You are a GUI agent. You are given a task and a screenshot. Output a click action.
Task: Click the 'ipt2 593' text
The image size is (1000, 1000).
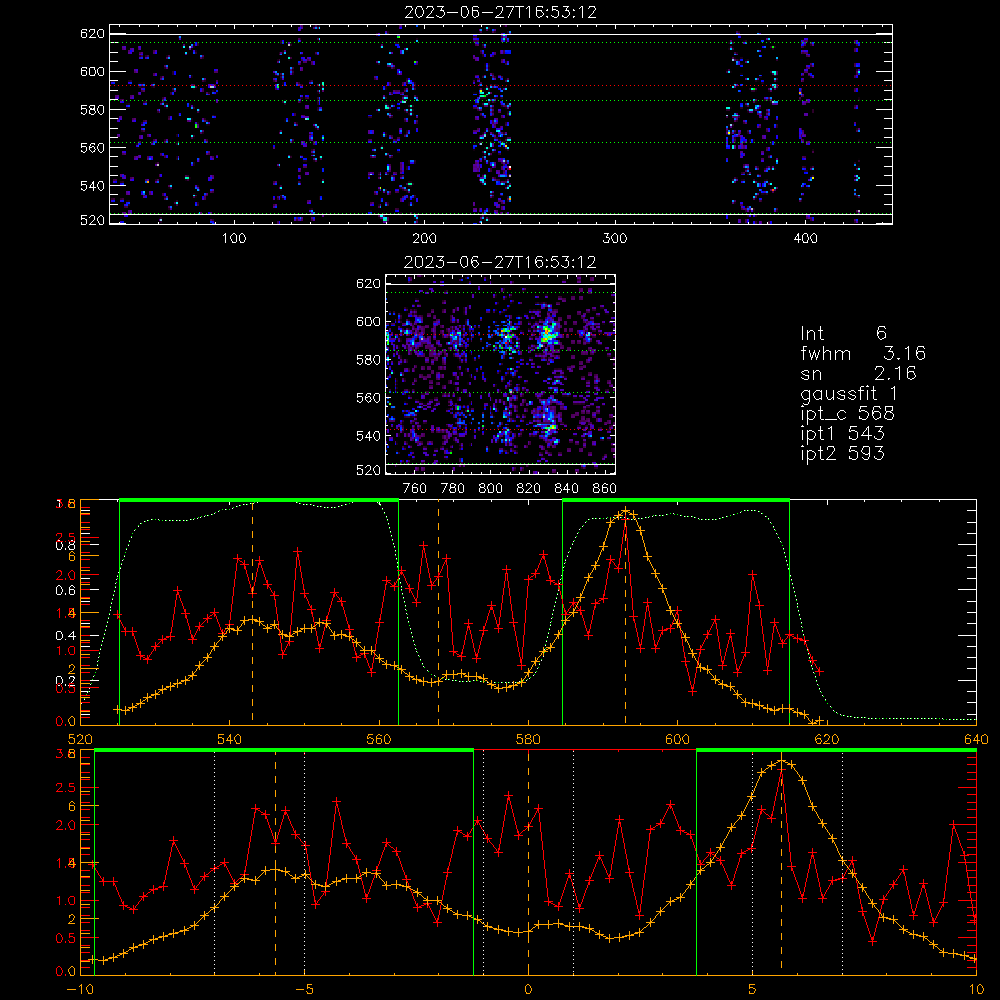(842, 453)
